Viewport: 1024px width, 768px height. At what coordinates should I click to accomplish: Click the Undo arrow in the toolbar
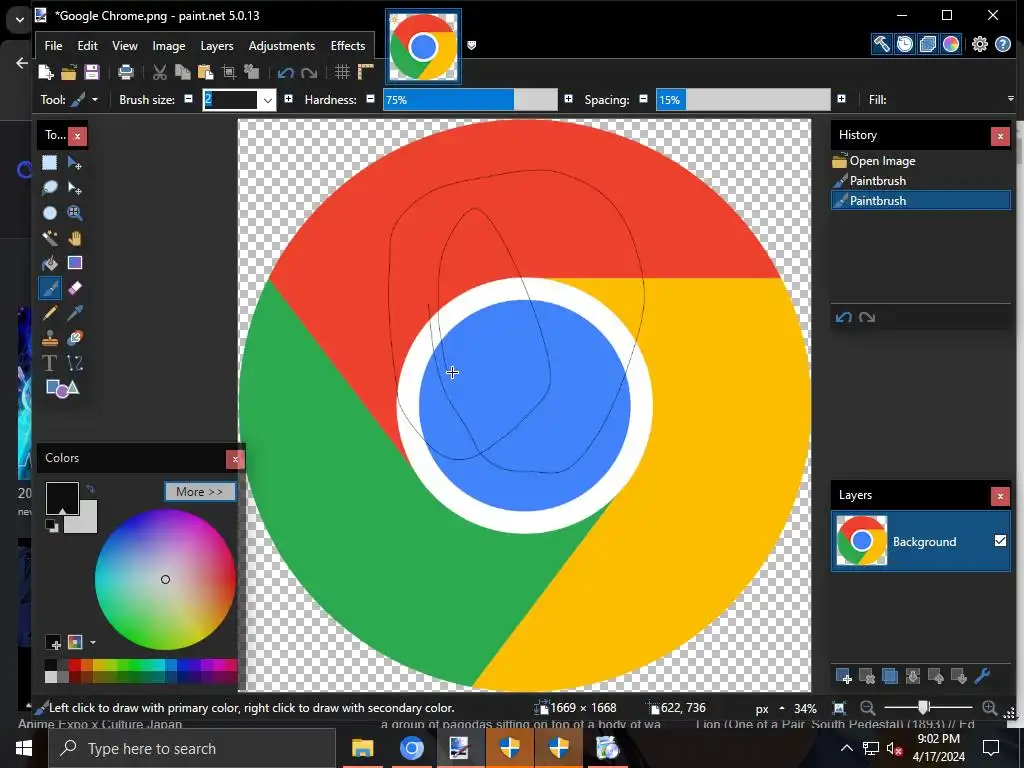285,72
